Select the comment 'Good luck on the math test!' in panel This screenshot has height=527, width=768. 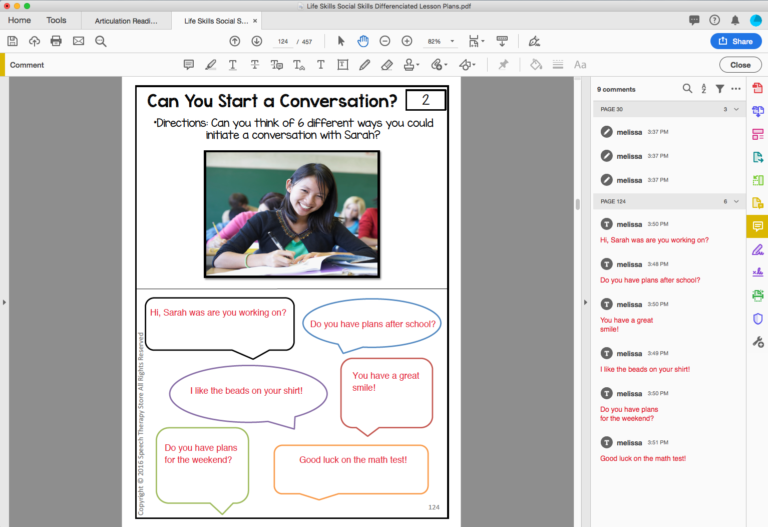(669, 451)
